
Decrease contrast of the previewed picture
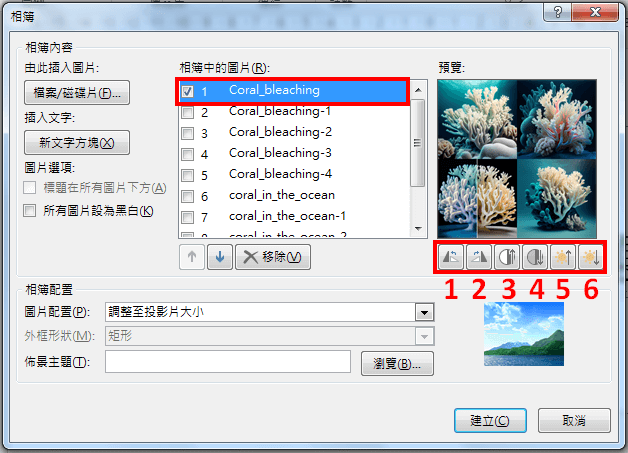click(535, 257)
